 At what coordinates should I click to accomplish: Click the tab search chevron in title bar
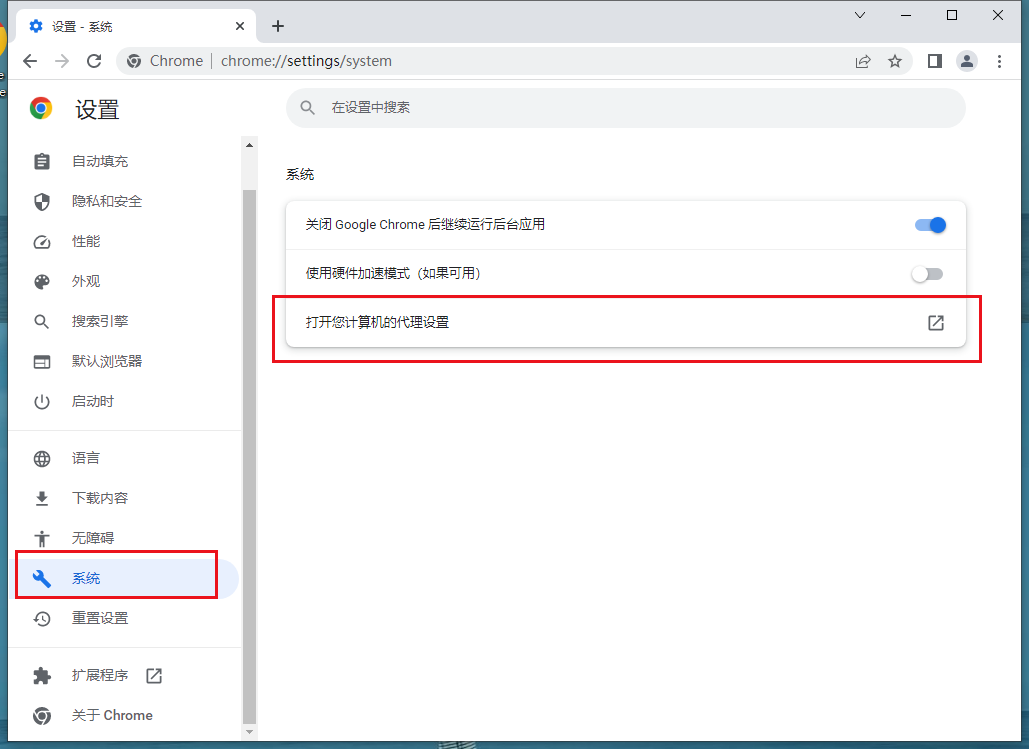point(860,15)
